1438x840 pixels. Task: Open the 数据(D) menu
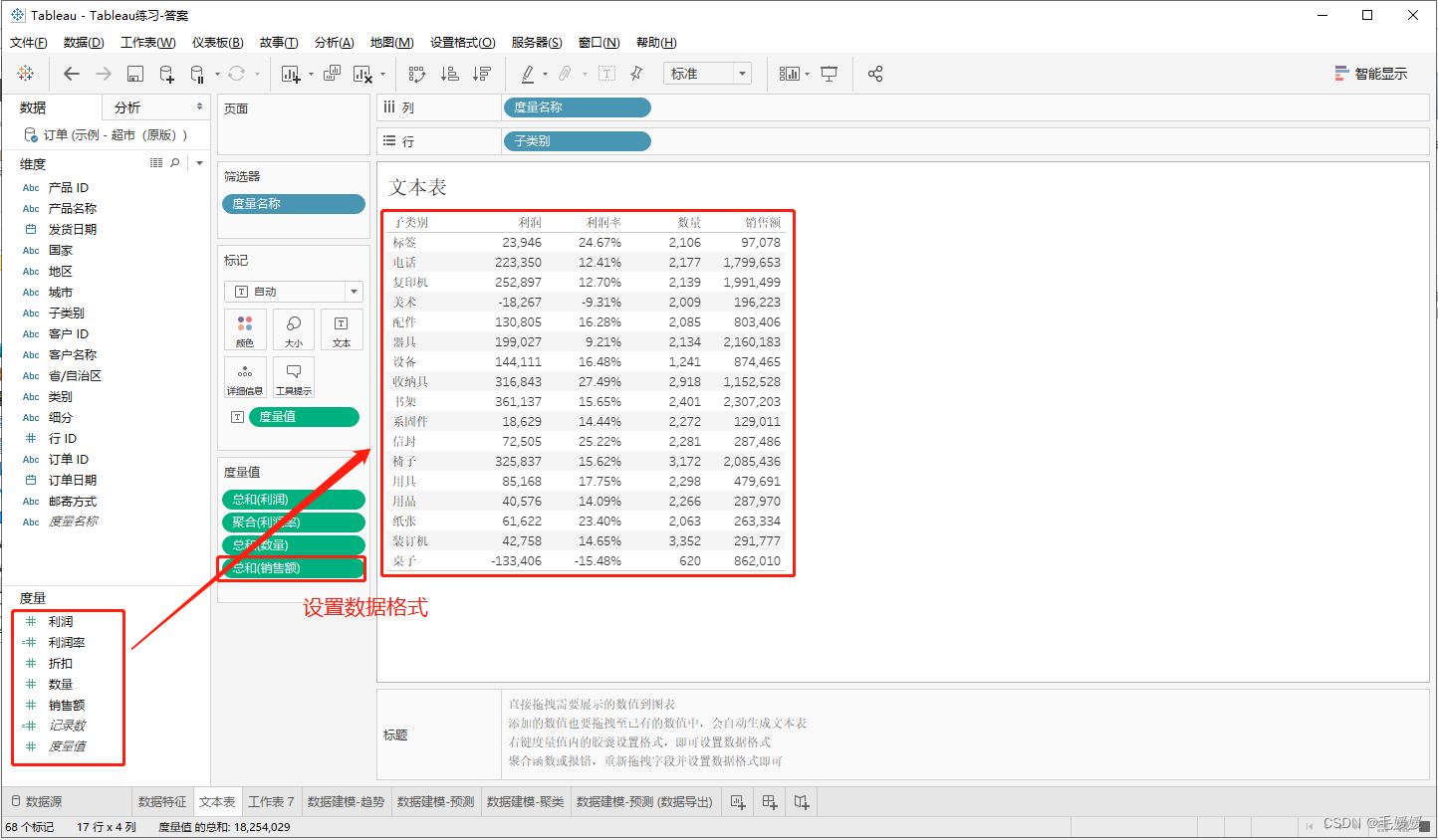tap(84, 43)
